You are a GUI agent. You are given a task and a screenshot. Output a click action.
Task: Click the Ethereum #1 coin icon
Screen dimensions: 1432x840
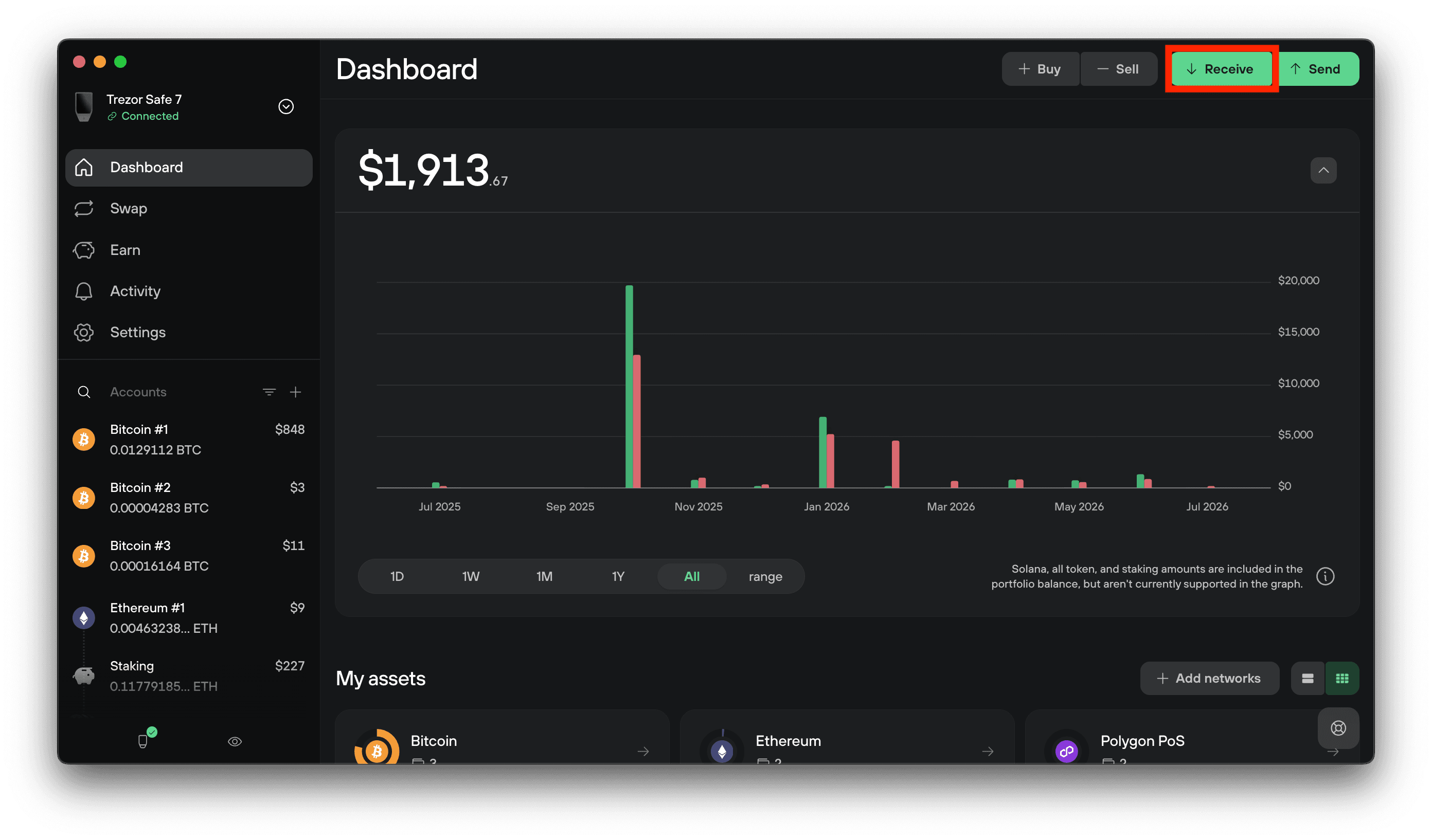83,618
